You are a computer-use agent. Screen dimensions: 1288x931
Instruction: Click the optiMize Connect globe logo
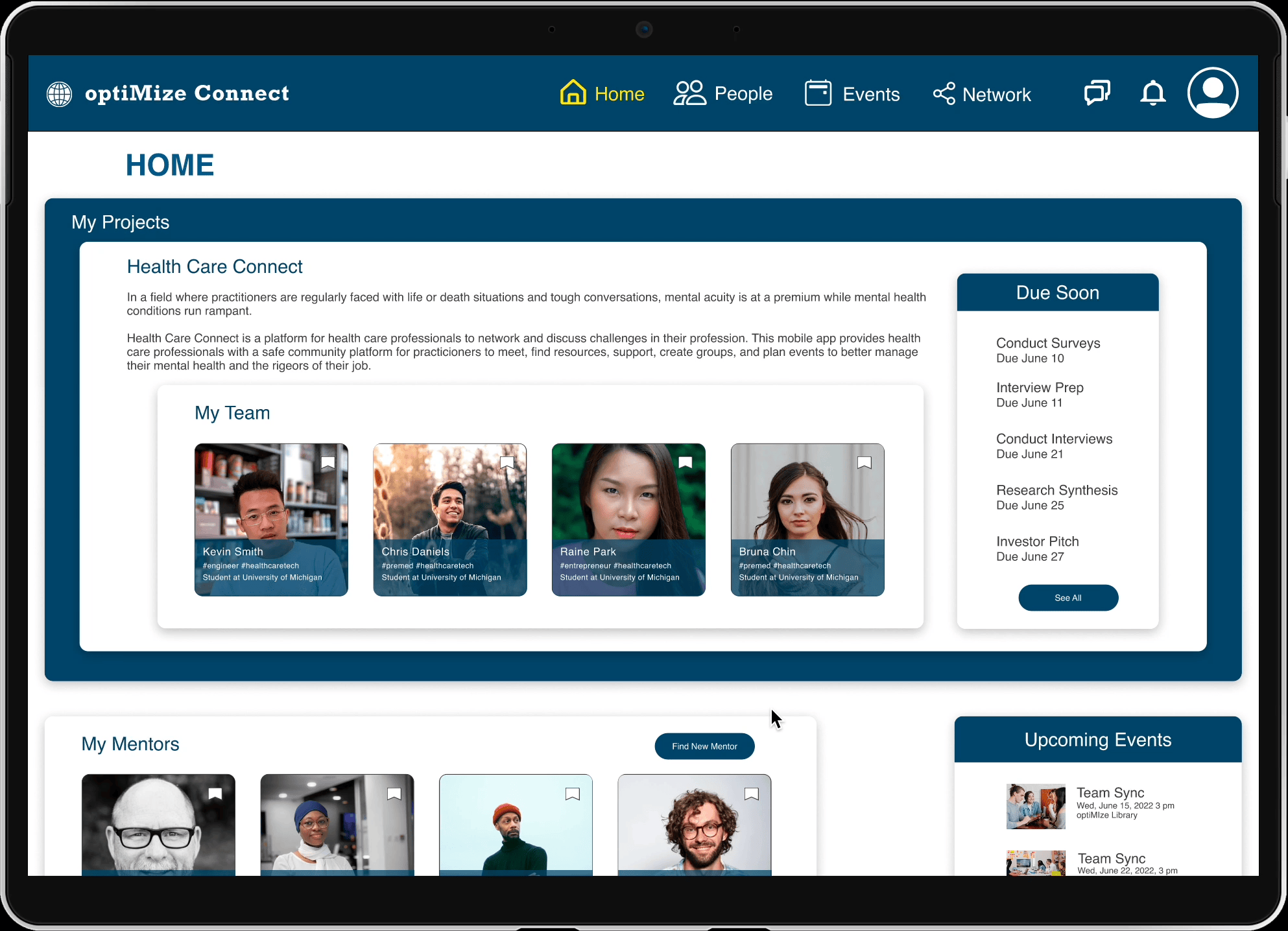click(x=59, y=94)
